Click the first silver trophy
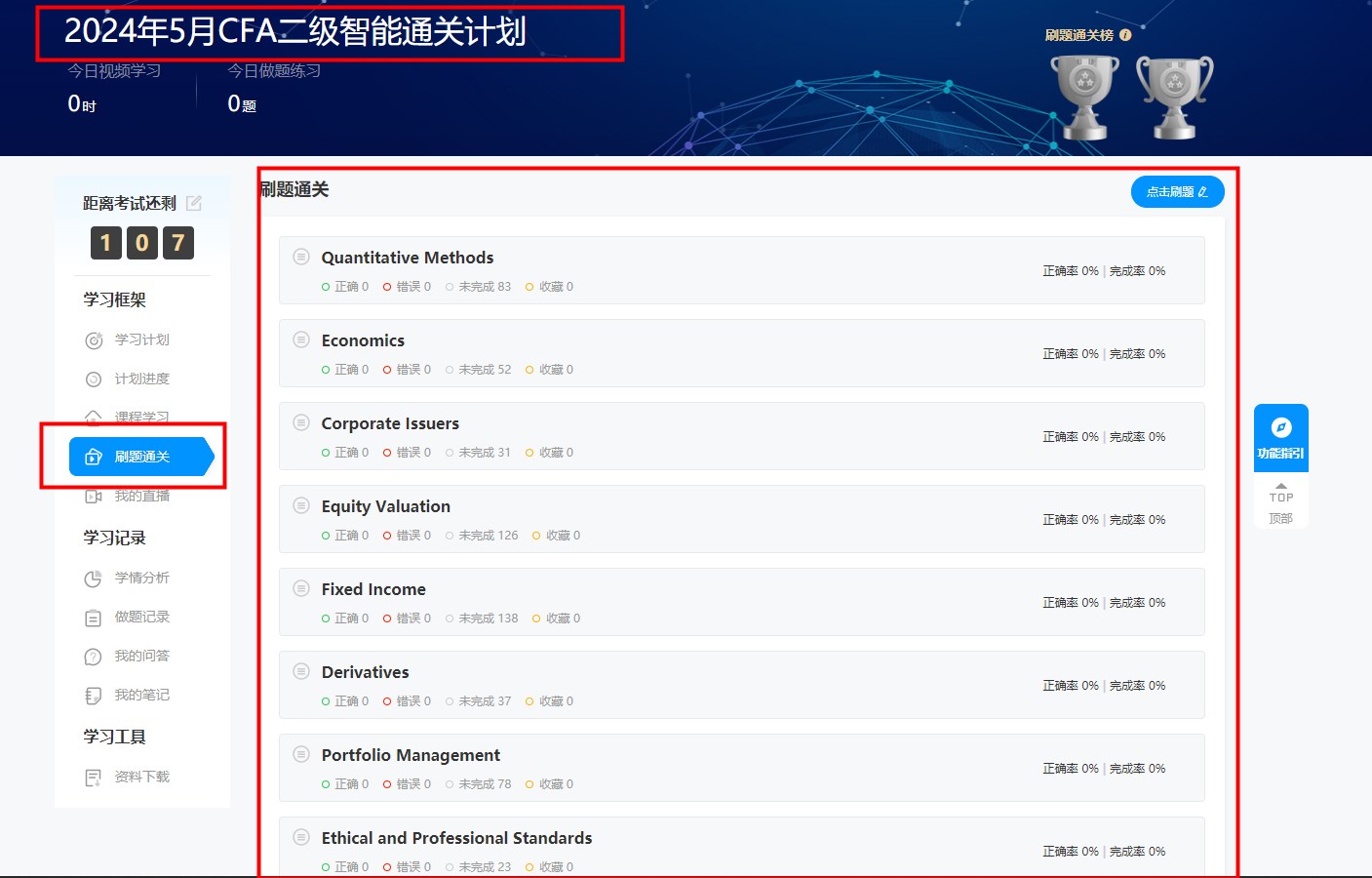Image resolution: width=1372 pixels, height=878 pixels. pyautogui.click(x=1084, y=98)
